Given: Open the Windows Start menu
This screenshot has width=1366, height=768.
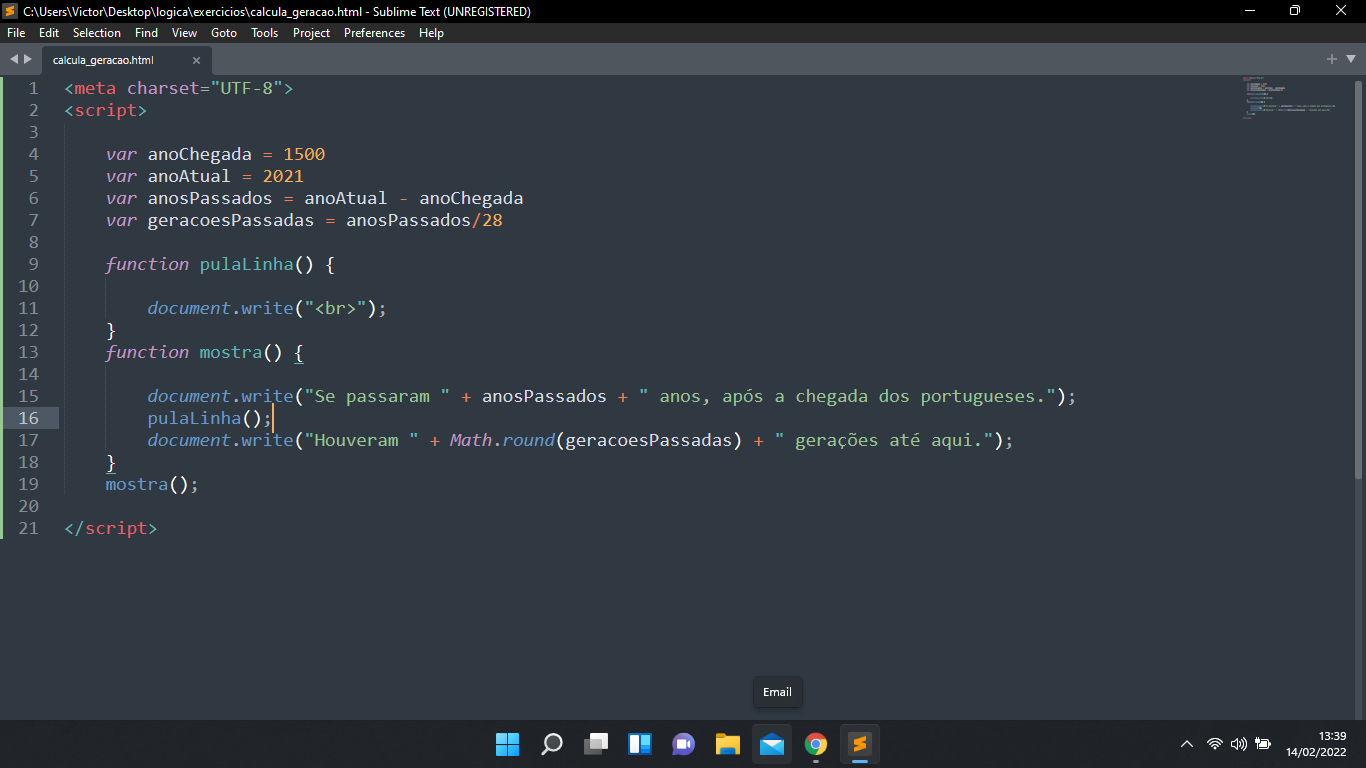Looking at the screenshot, I should 508,744.
